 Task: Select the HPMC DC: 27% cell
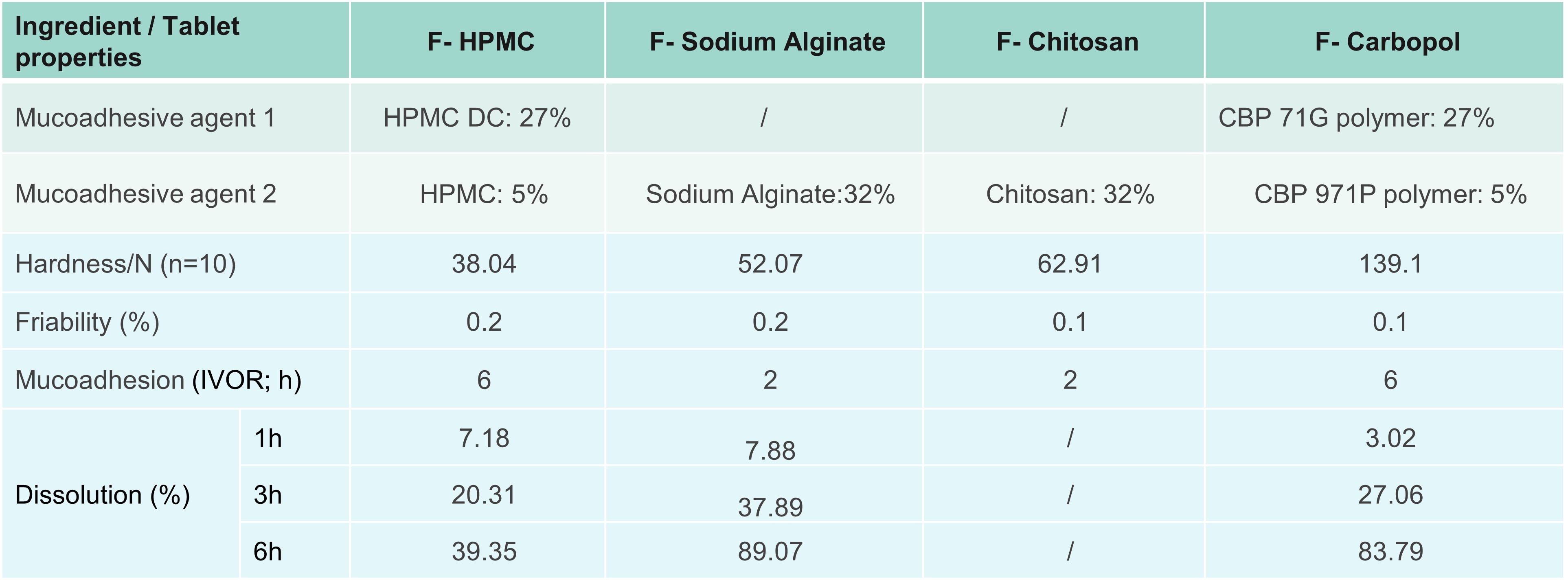tap(477, 118)
